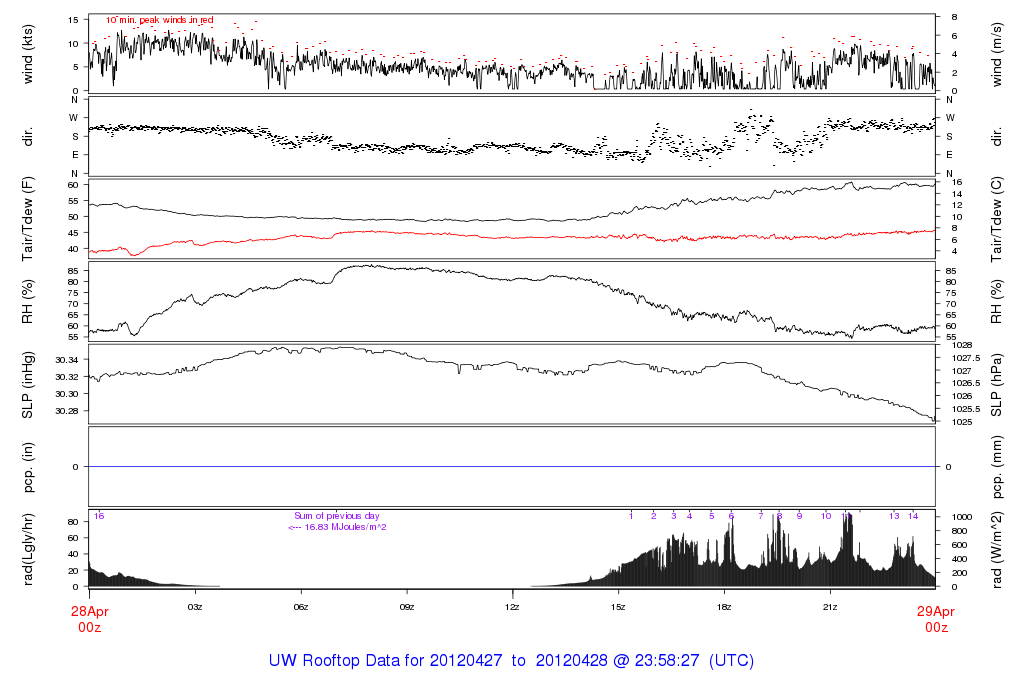Click the left 'rad(Lgly/hr)' axis label
Viewport: 1024px width, 700px height.
[28, 548]
